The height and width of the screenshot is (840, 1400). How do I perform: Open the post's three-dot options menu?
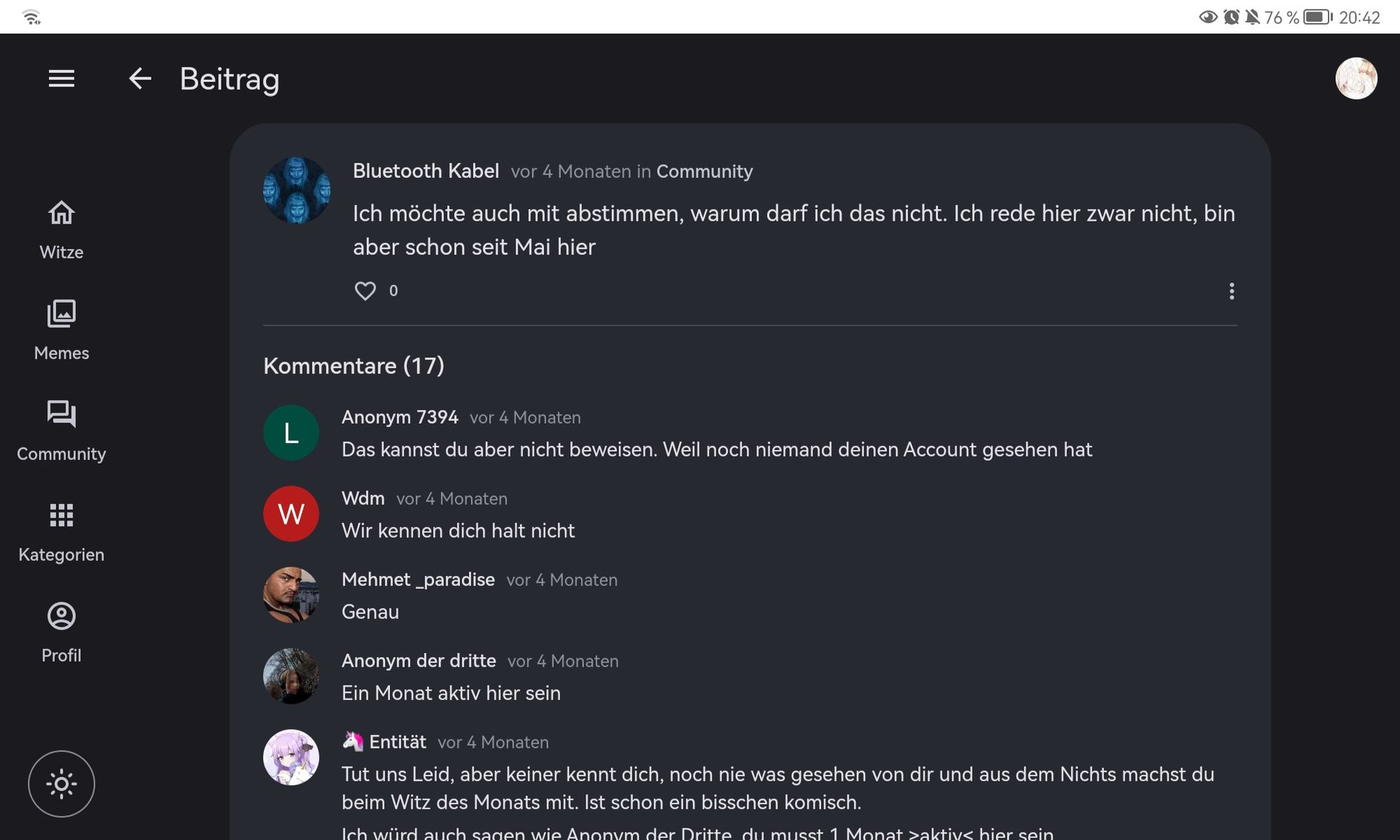point(1232,292)
